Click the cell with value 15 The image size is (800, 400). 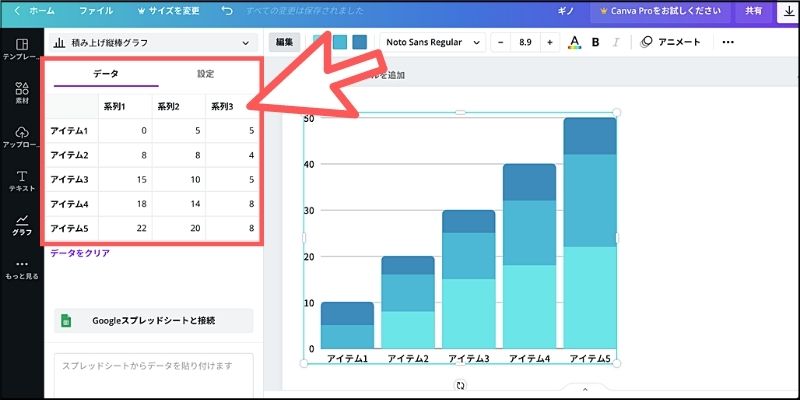125,180
